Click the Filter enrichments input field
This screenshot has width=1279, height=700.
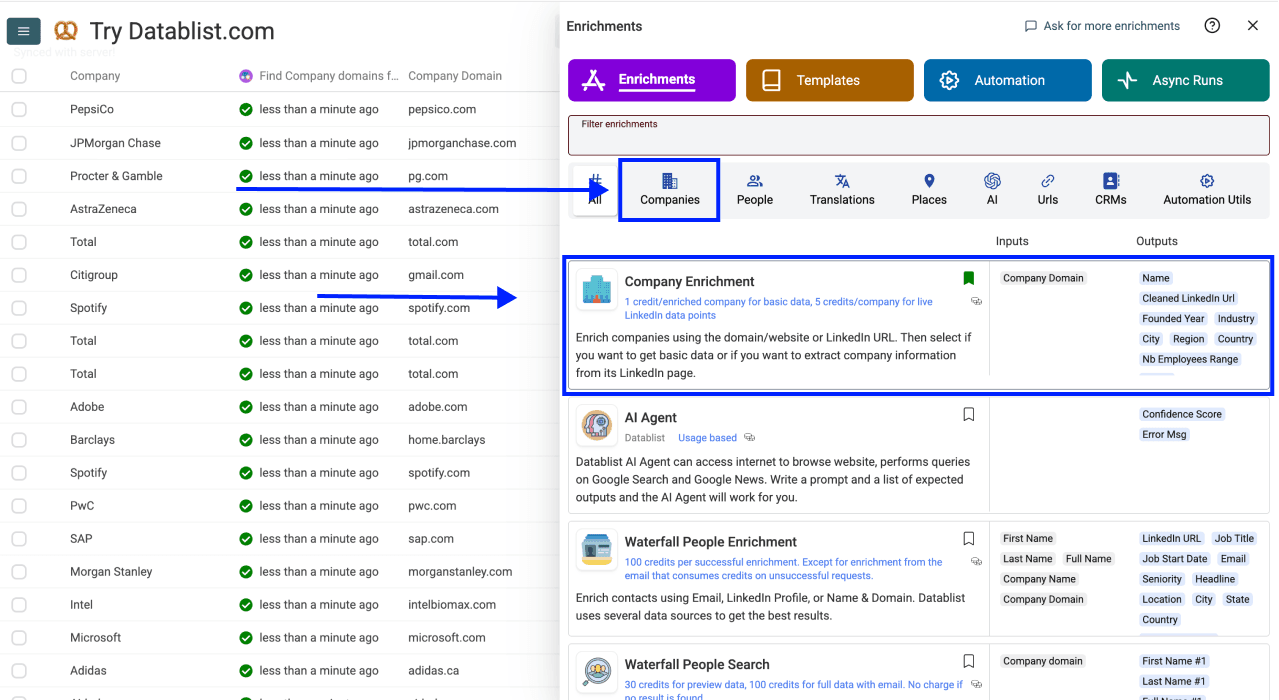(x=918, y=135)
